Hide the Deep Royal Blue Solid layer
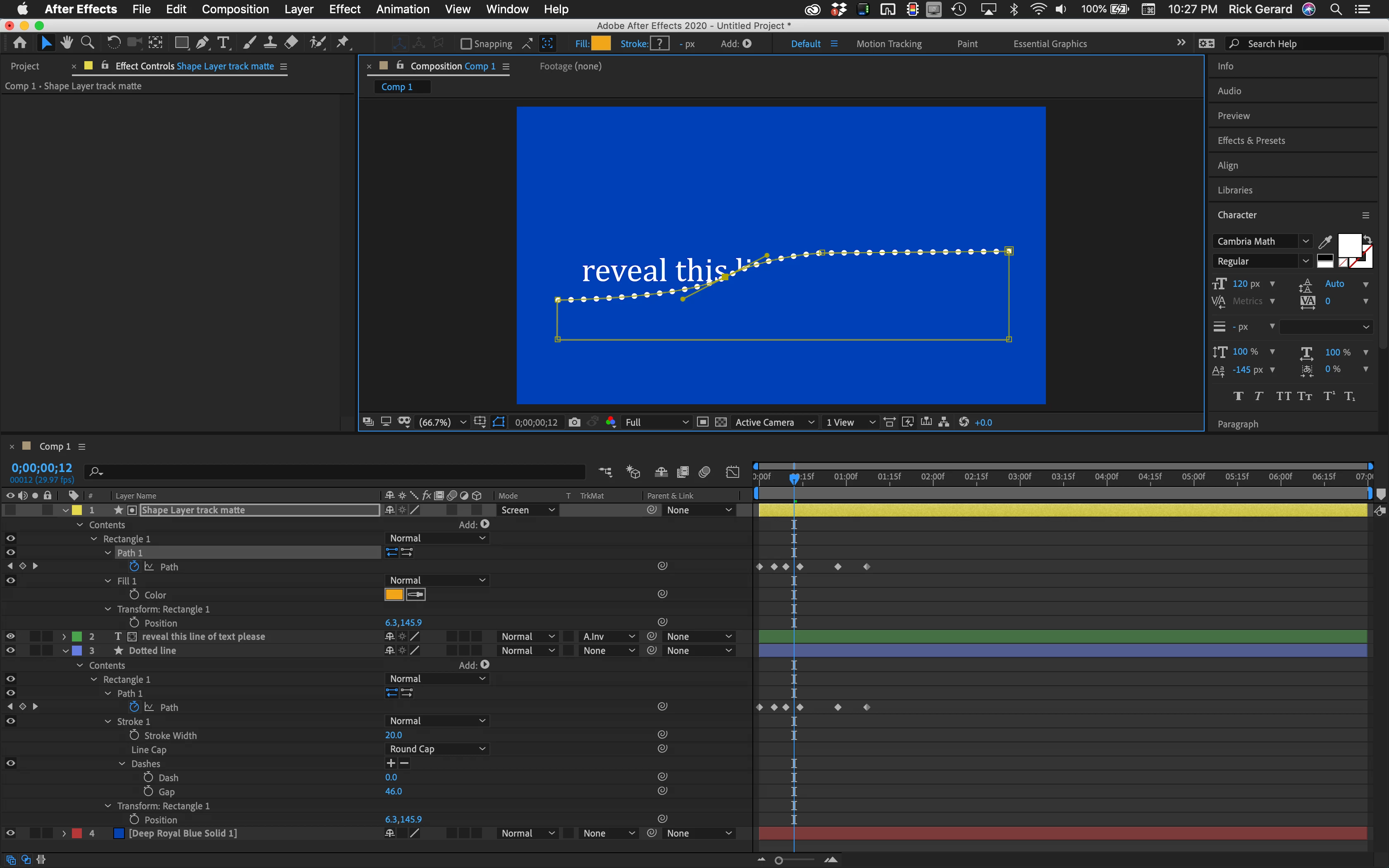Image resolution: width=1389 pixels, height=868 pixels. click(x=10, y=833)
